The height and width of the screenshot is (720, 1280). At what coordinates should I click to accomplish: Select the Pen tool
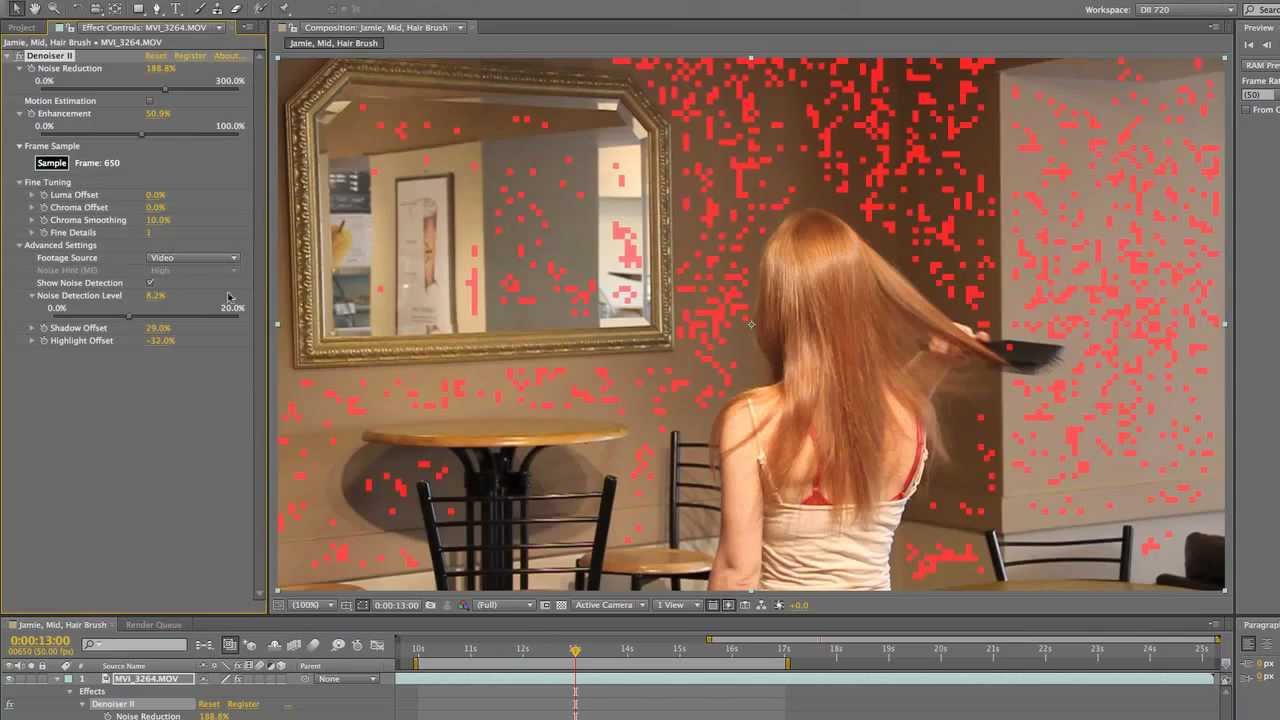tap(158, 8)
